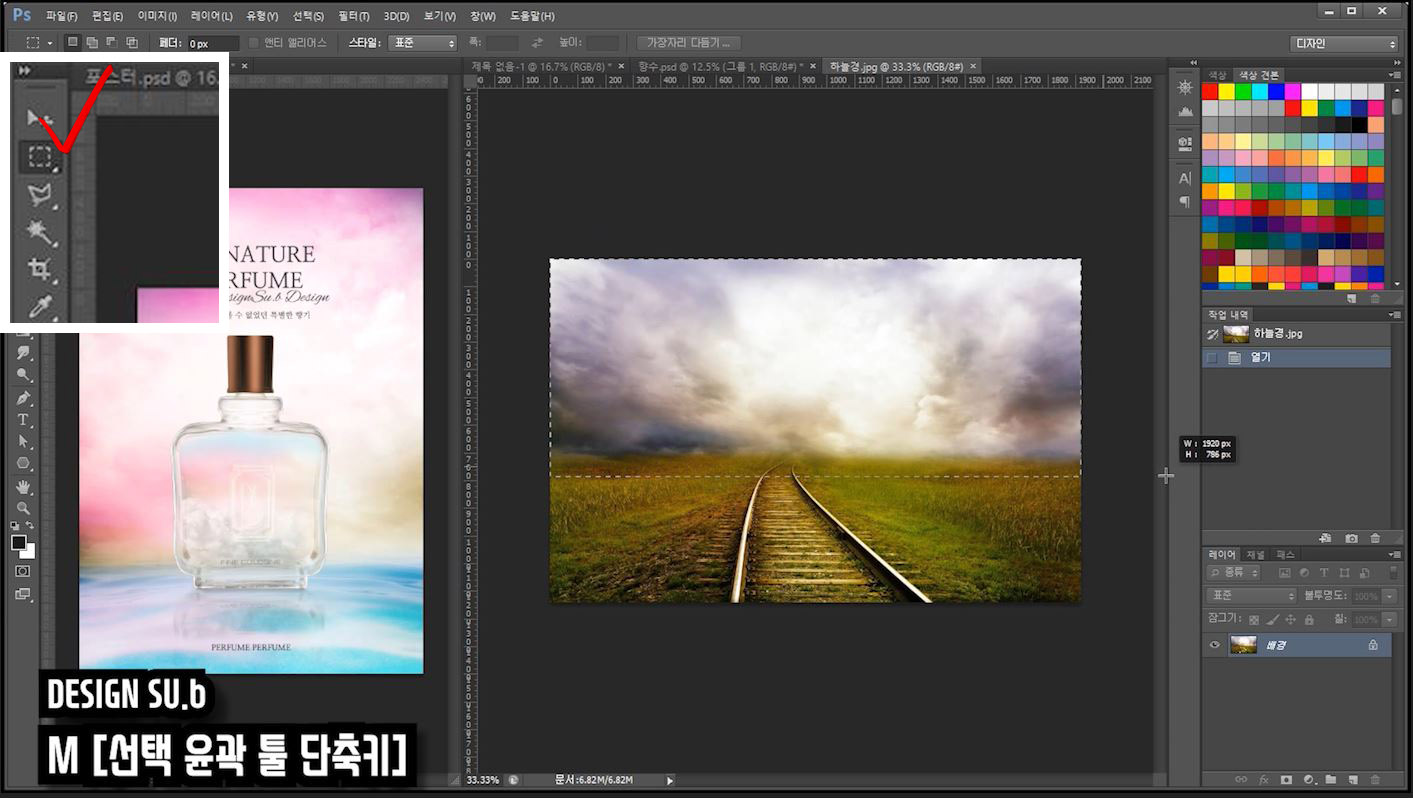Set the foreground color swatch in the toolbox
Viewport: 1413px width, 798px height.
(x=18, y=542)
